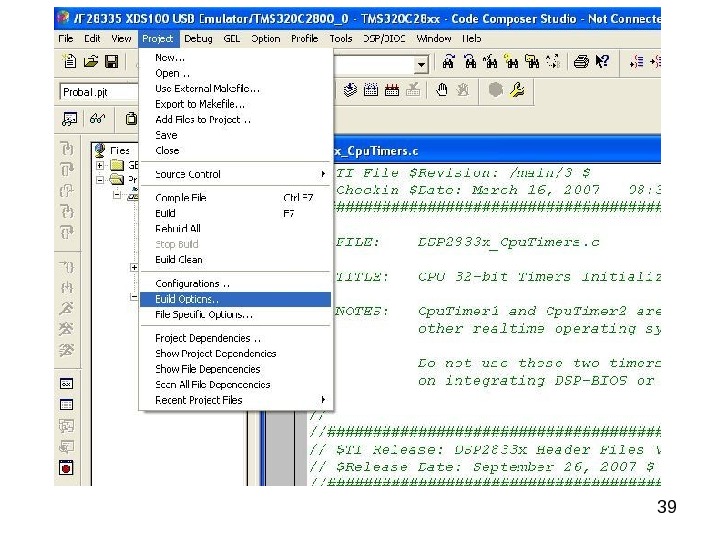
Task: Select Compile File menu entry
Action: point(235,197)
